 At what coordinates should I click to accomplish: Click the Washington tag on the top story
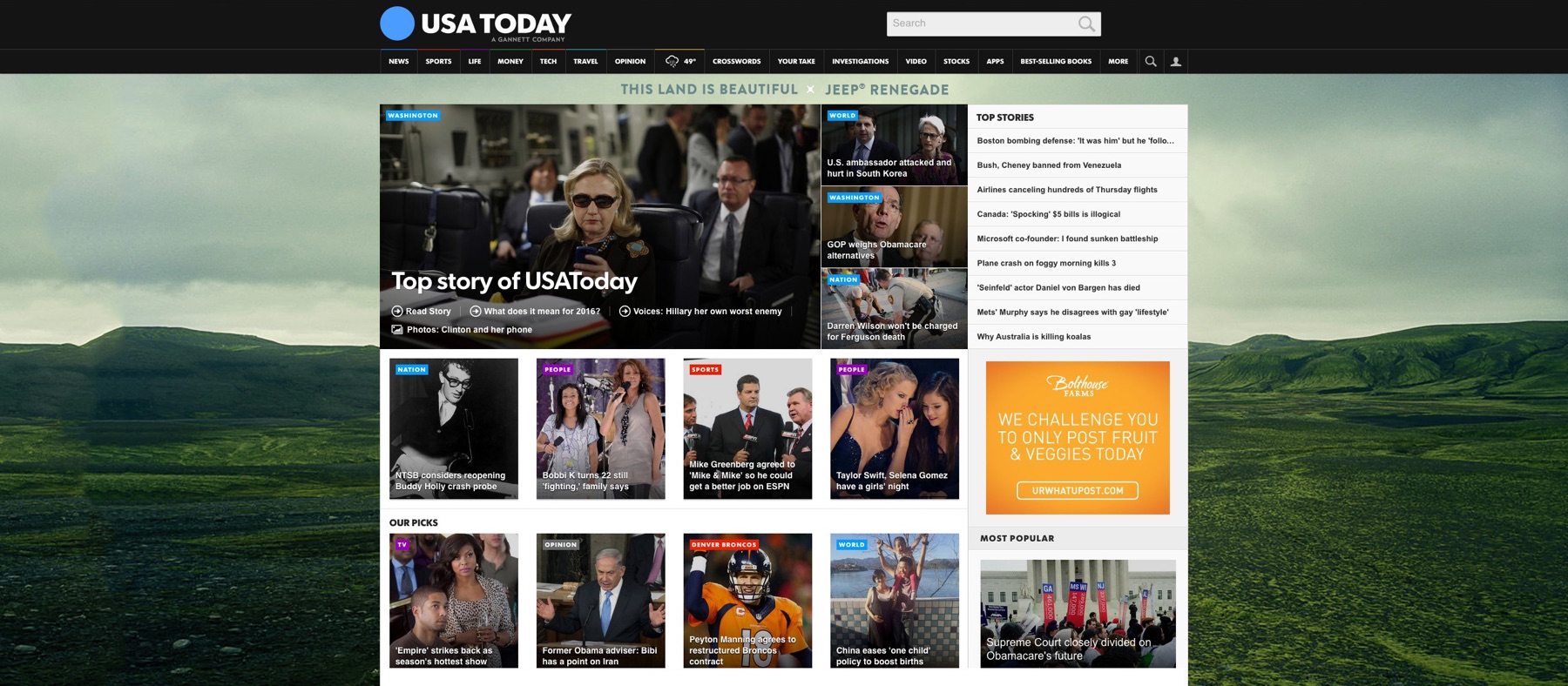(413, 115)
